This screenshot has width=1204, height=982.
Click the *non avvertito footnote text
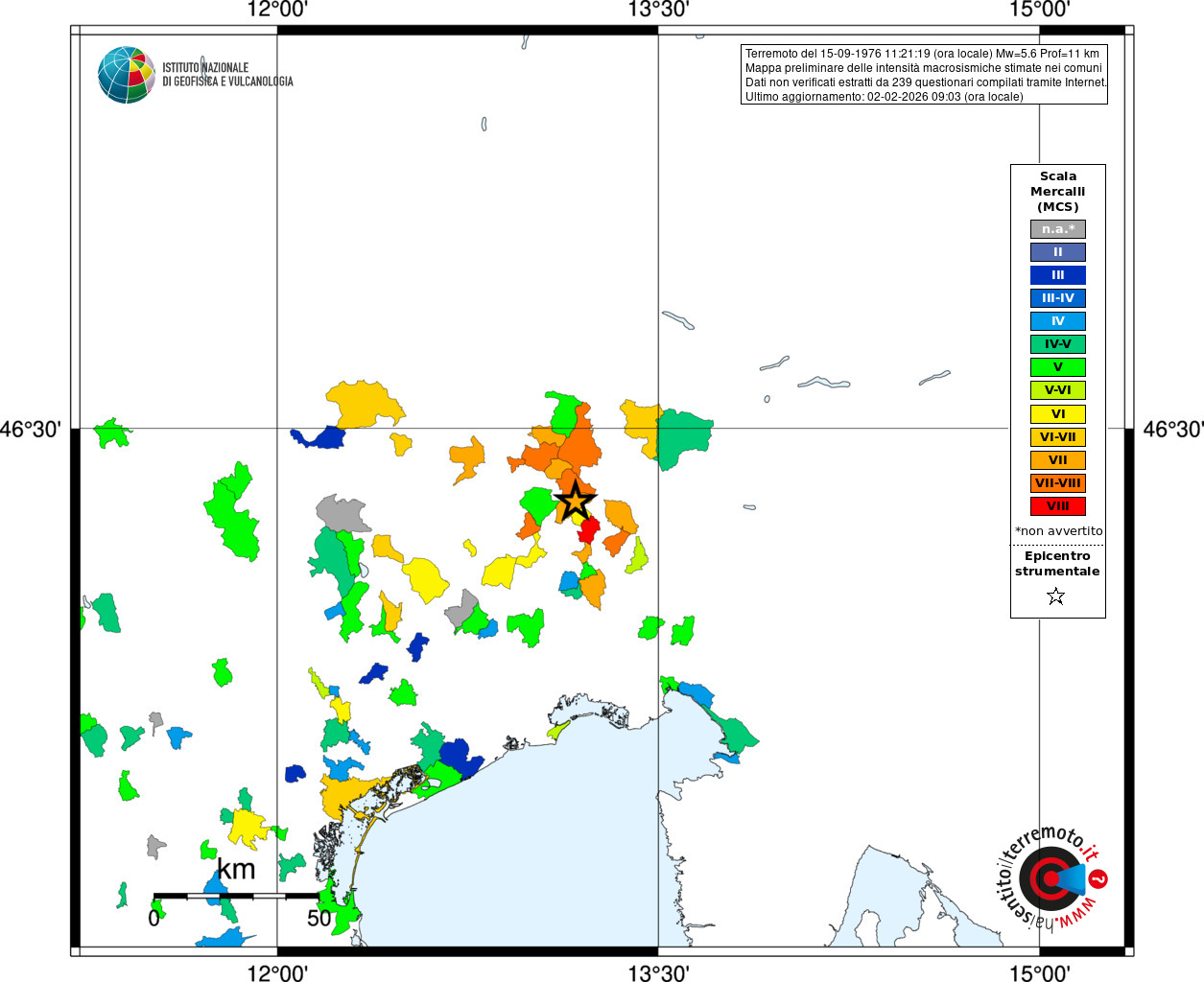(1058, 530)
